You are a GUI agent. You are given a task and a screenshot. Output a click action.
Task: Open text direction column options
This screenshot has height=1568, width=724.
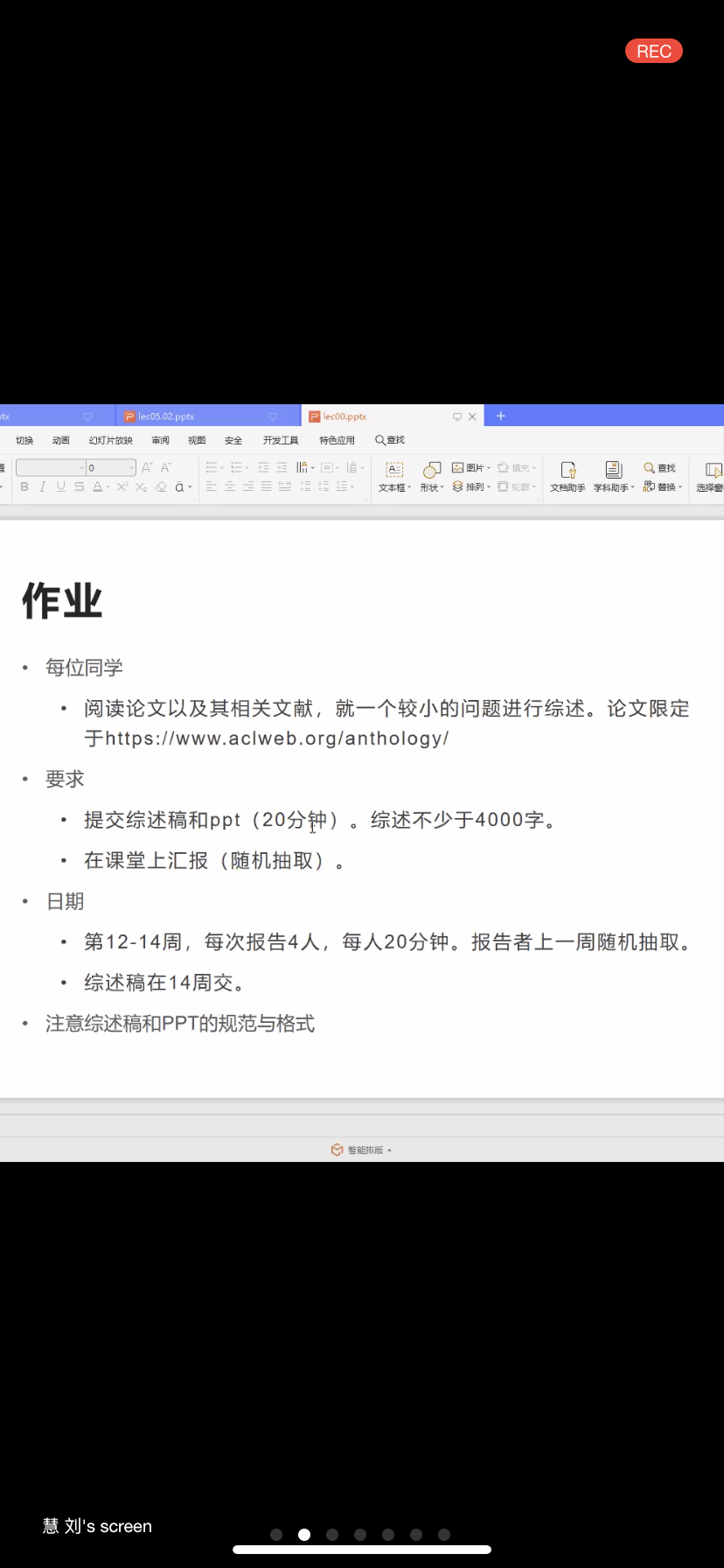304,467
